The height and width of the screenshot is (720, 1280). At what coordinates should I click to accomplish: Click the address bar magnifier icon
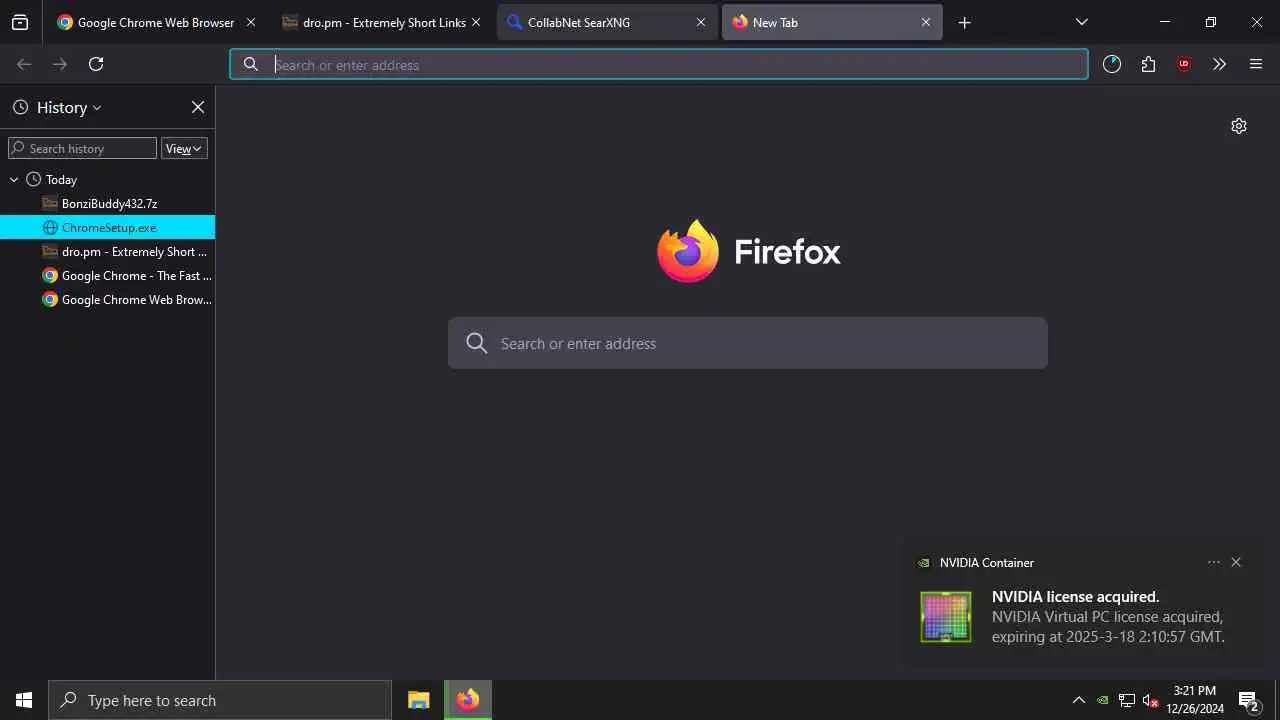pyautogui.click(x=251, y=64)
